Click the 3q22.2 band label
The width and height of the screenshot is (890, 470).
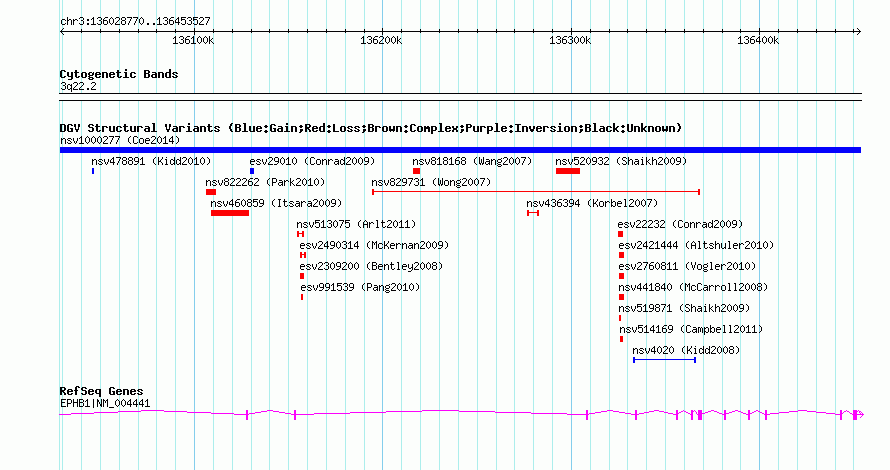(x=78, y=86)
